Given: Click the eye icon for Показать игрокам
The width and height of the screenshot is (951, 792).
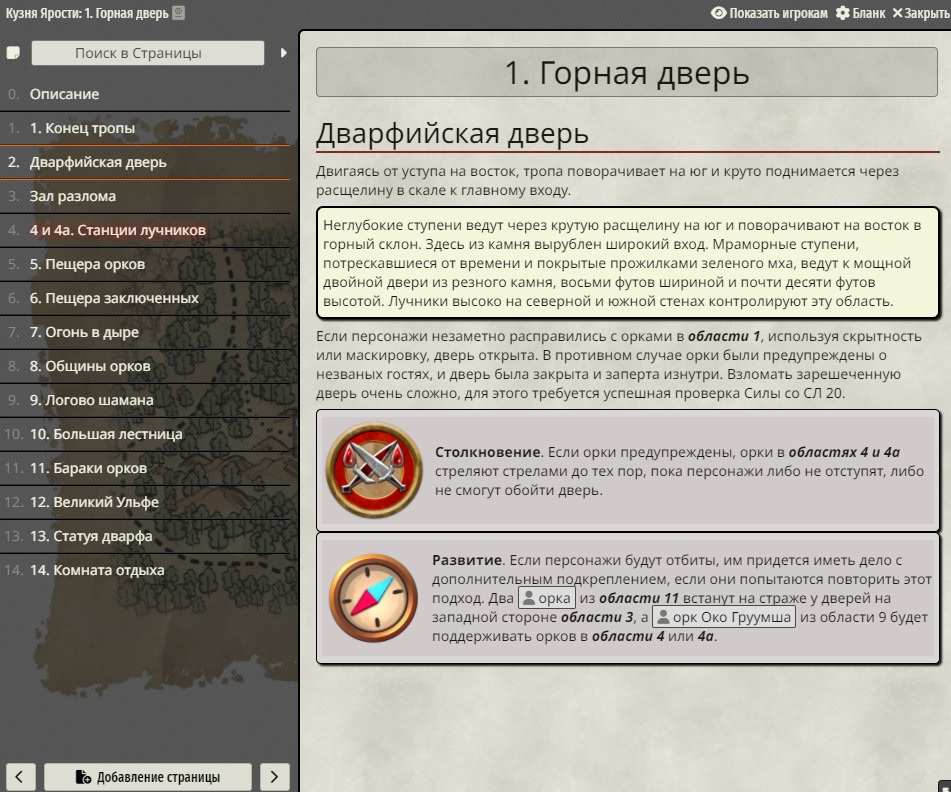Looking at the screenshot, I should [x=718, y=13].
